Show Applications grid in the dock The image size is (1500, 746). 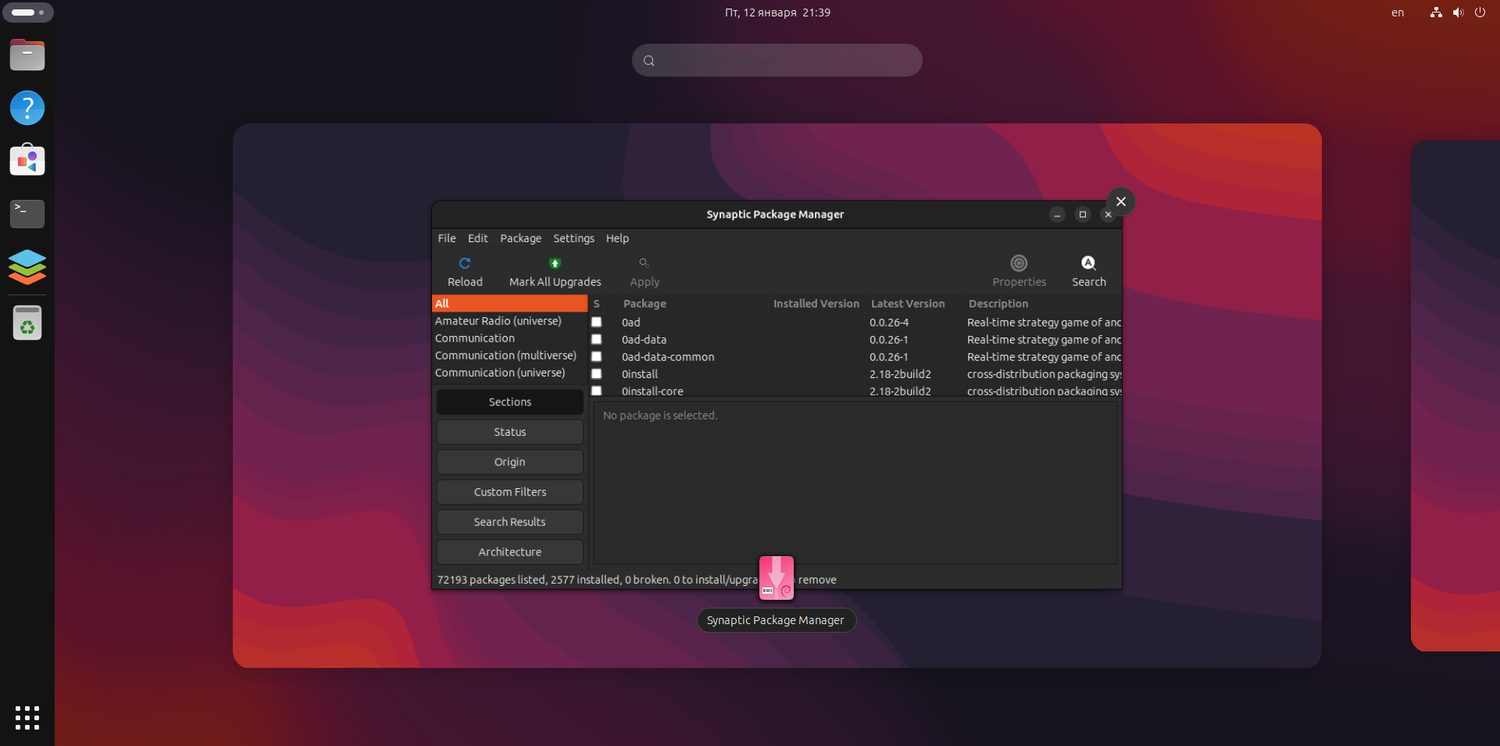click(27, 717)
